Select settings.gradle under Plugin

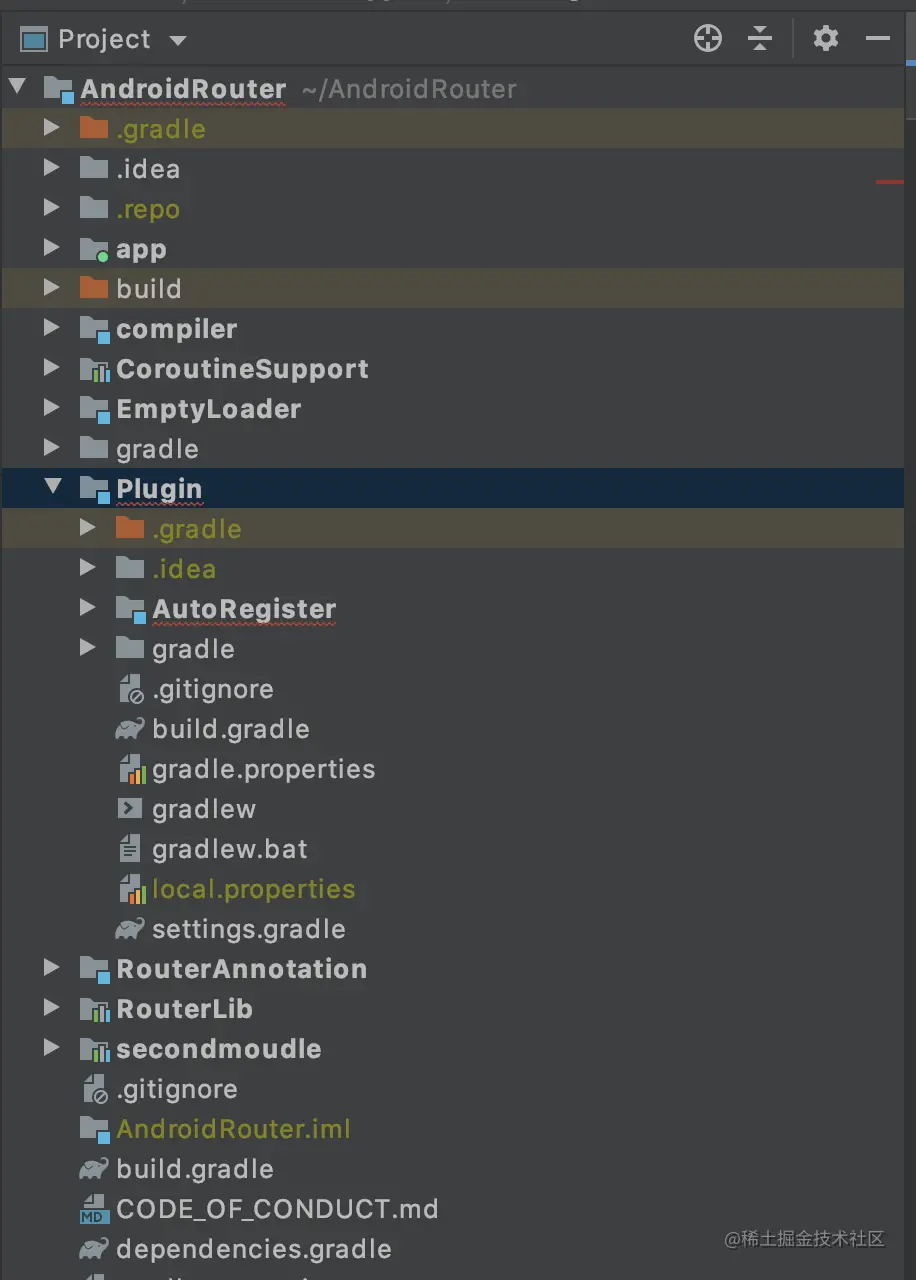(248, 929)
